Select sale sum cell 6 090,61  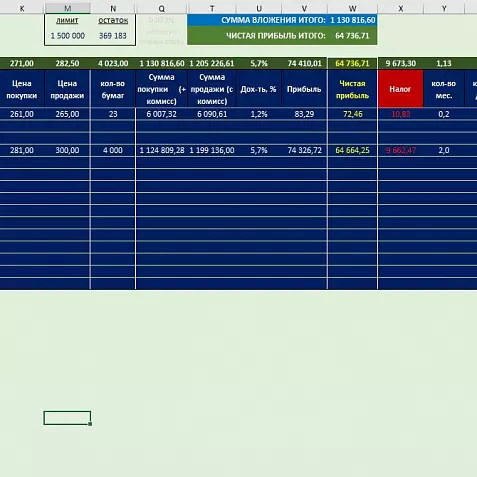212,114
